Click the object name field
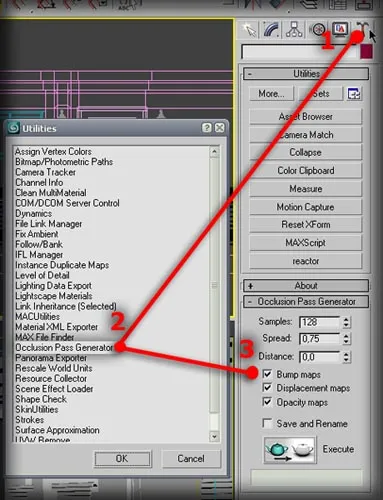This screenshot has height=500, width=383. pos(299,52)
